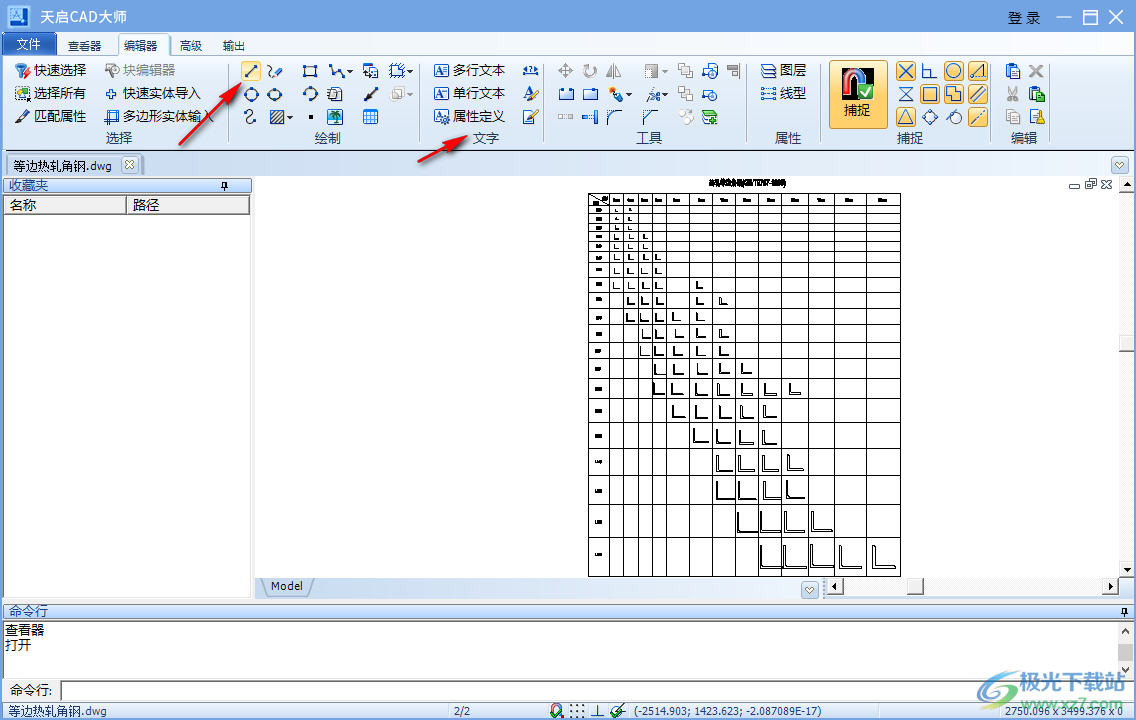Select the 等边热轧角钢.dwg document tab
The width and height of the screenshot is (1136, 720).
[x=63, y=166]
